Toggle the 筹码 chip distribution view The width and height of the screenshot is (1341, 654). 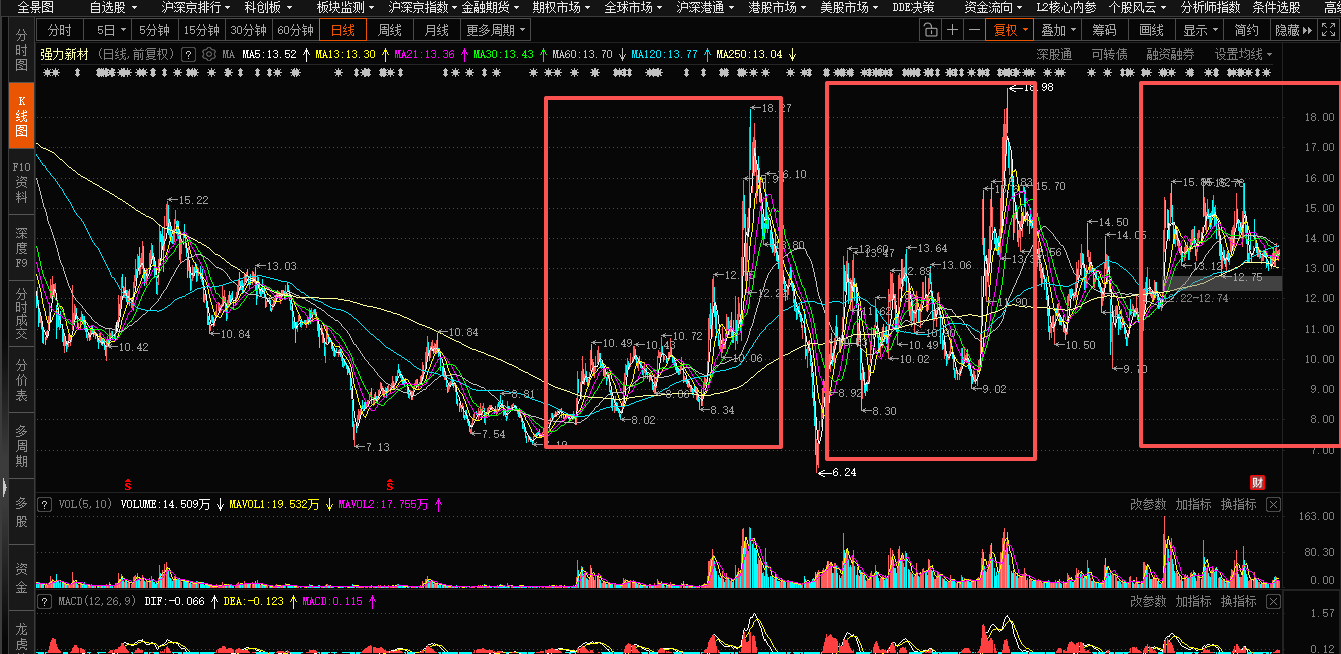click(1104, 30)
